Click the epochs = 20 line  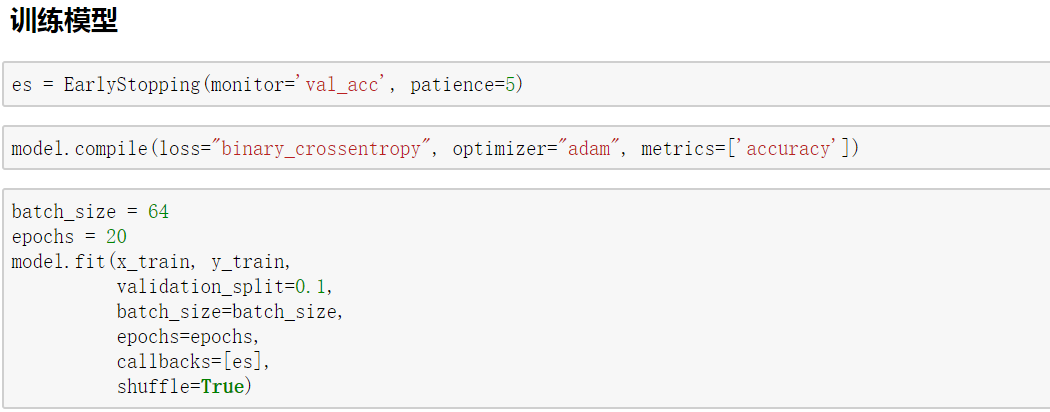[x=69, y=237]
